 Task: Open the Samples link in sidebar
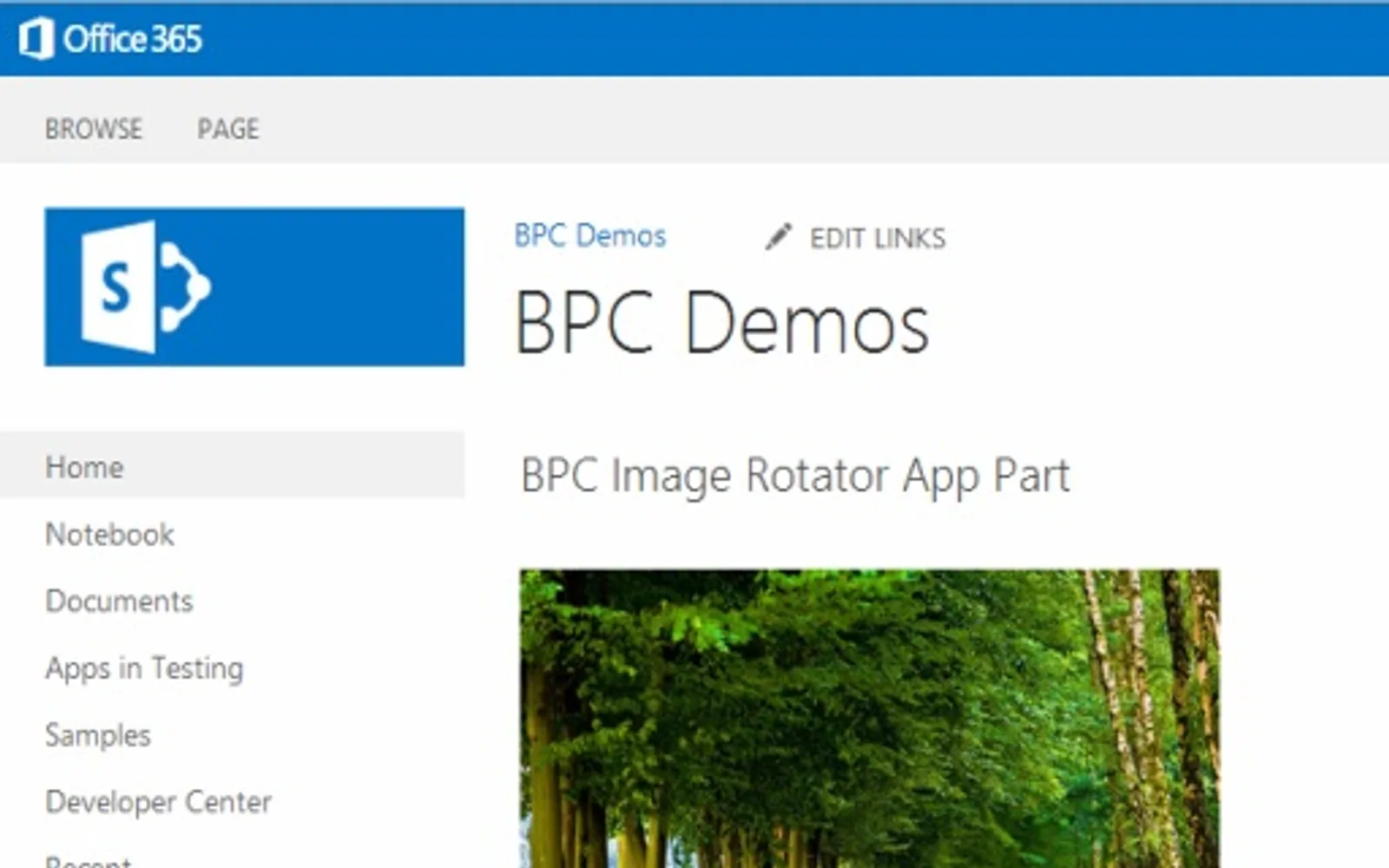98,735
